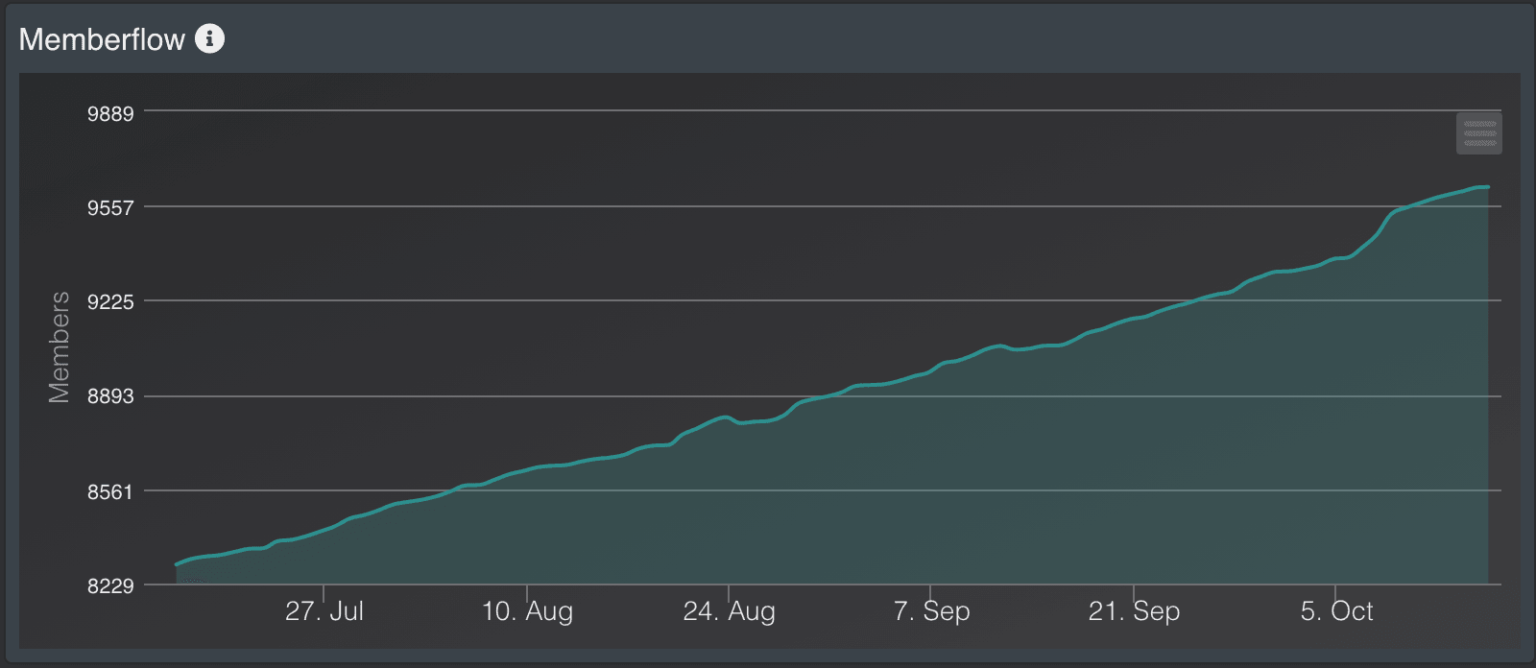
Task: Select the 24. Aug date label
Action: point(729,611)
